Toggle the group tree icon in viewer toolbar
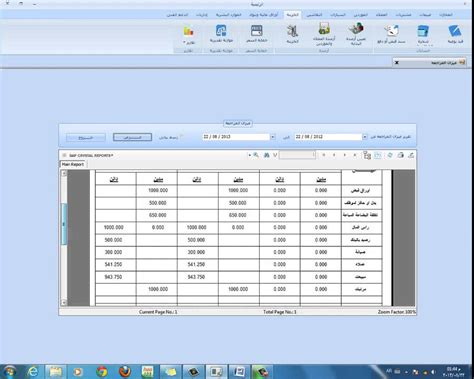The image size is (474, 379). point(367,155)
